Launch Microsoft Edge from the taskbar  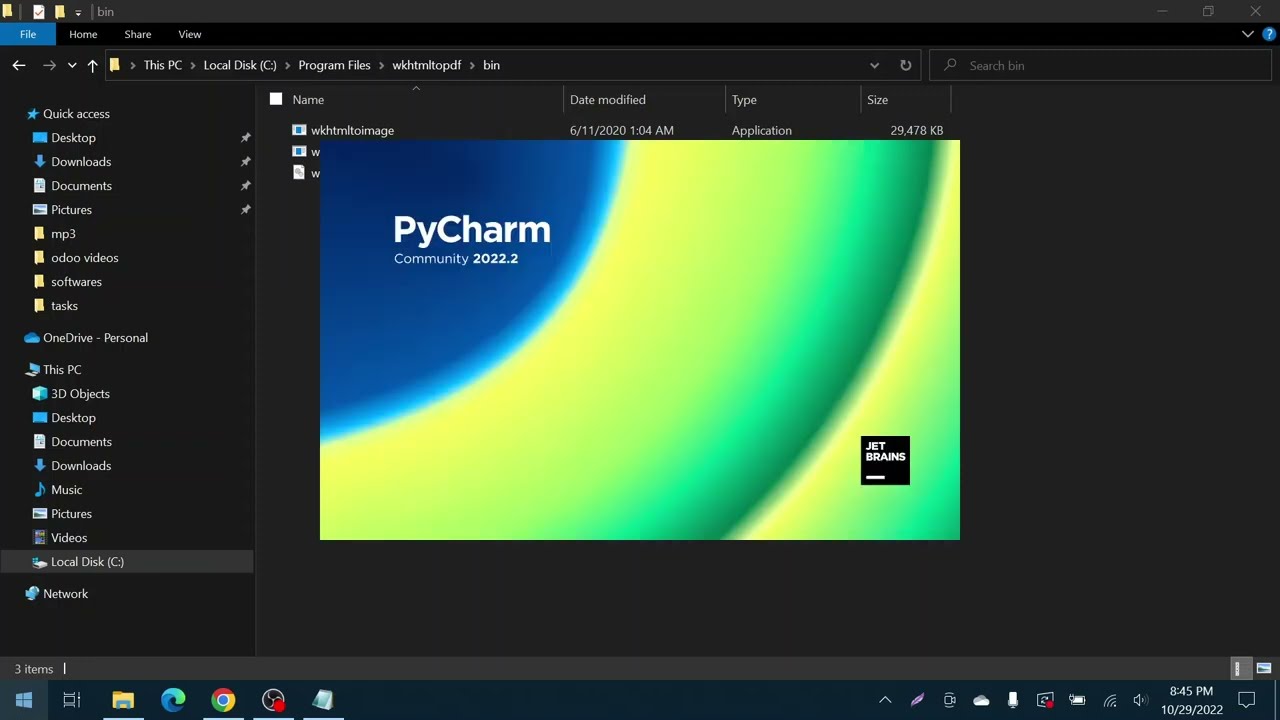click(x=173, y=700)
